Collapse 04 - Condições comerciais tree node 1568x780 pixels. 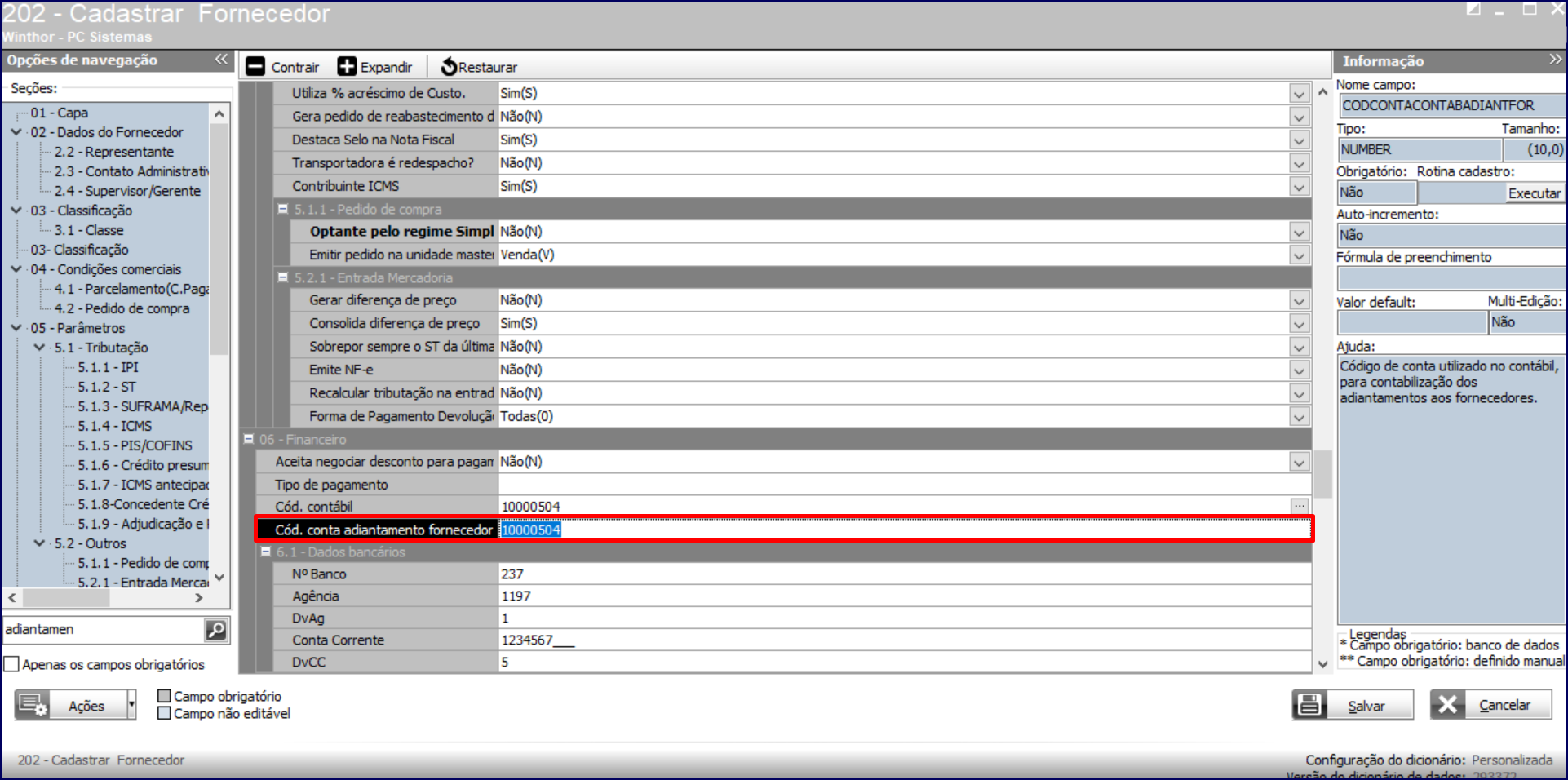pyautogui.click(x=16, y=269)
